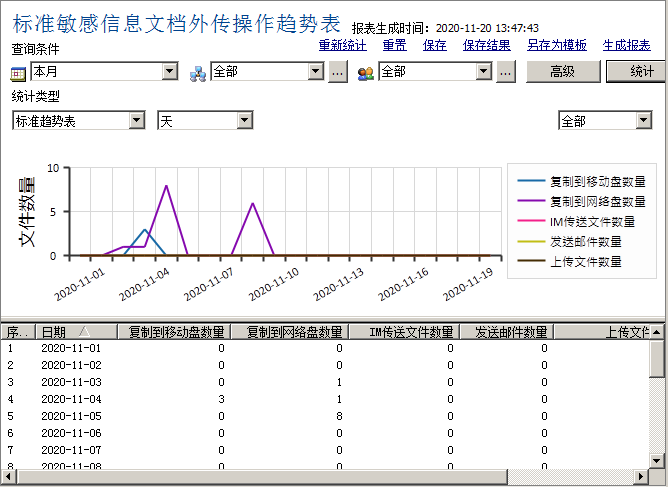Click the table horizontal scrollbar right arrow
The height and width of the screenshot is (487, 668).
641,478
